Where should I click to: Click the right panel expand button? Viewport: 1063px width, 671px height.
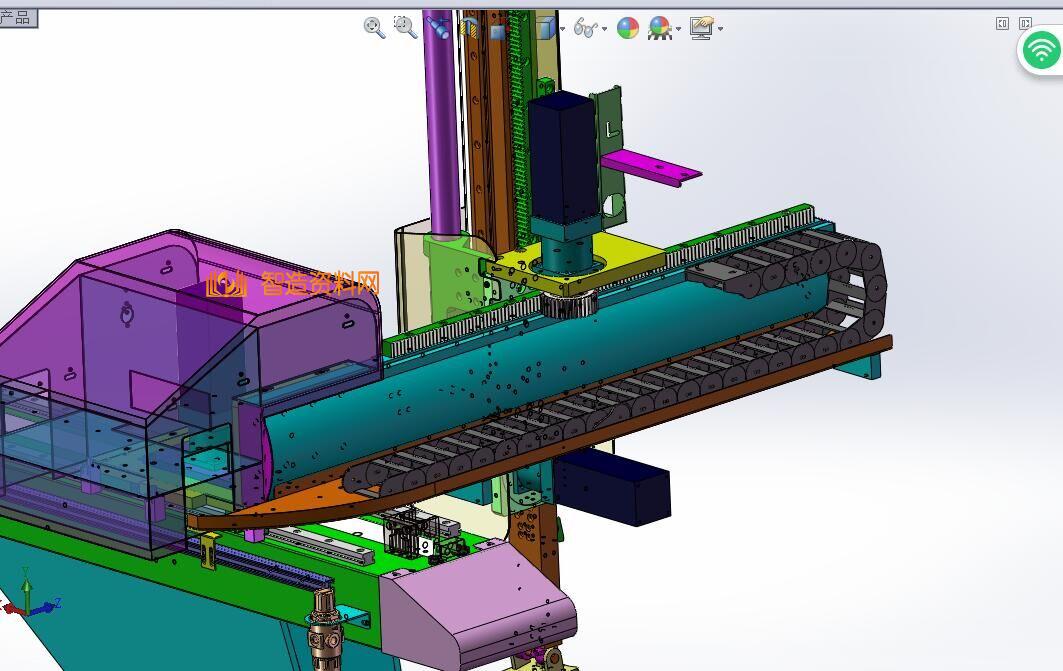pos(1025,23)
